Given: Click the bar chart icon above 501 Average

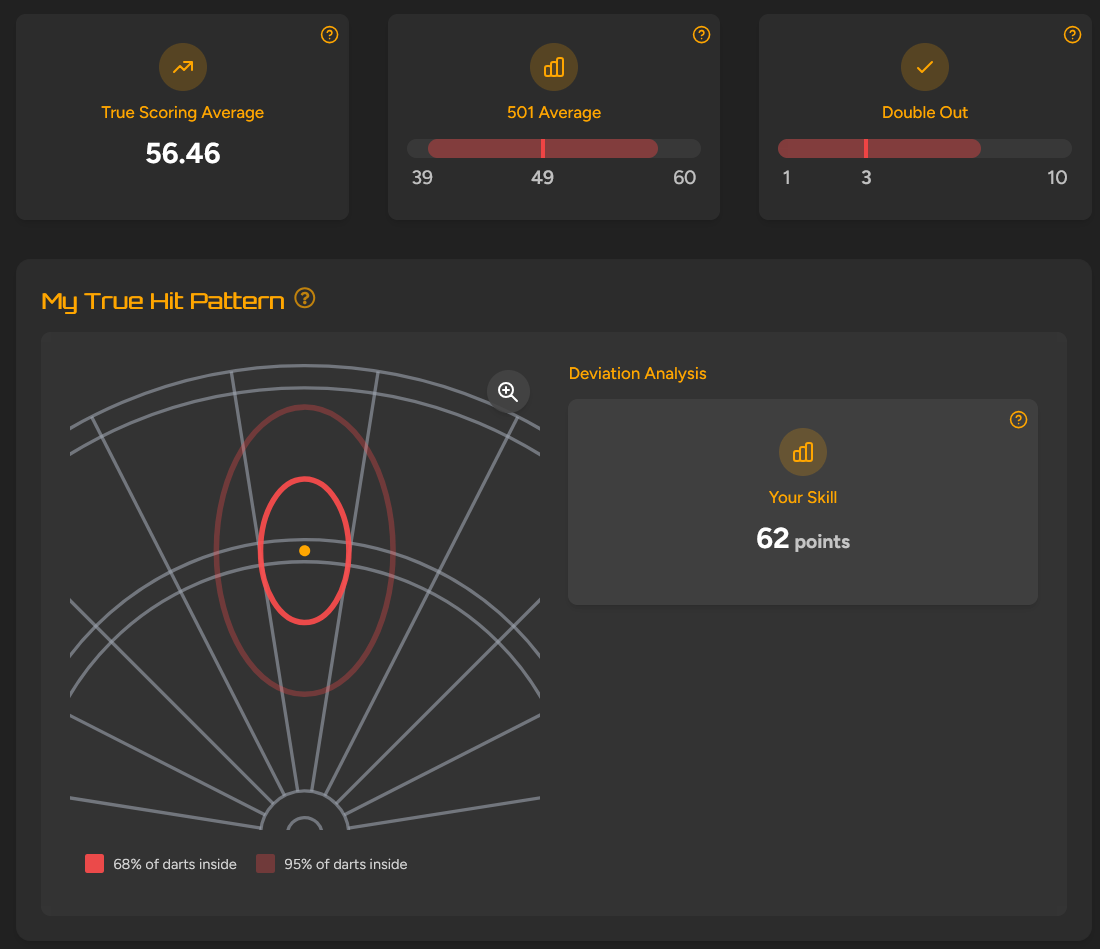Looking at the screenshot, I should (x=554, y=68).
